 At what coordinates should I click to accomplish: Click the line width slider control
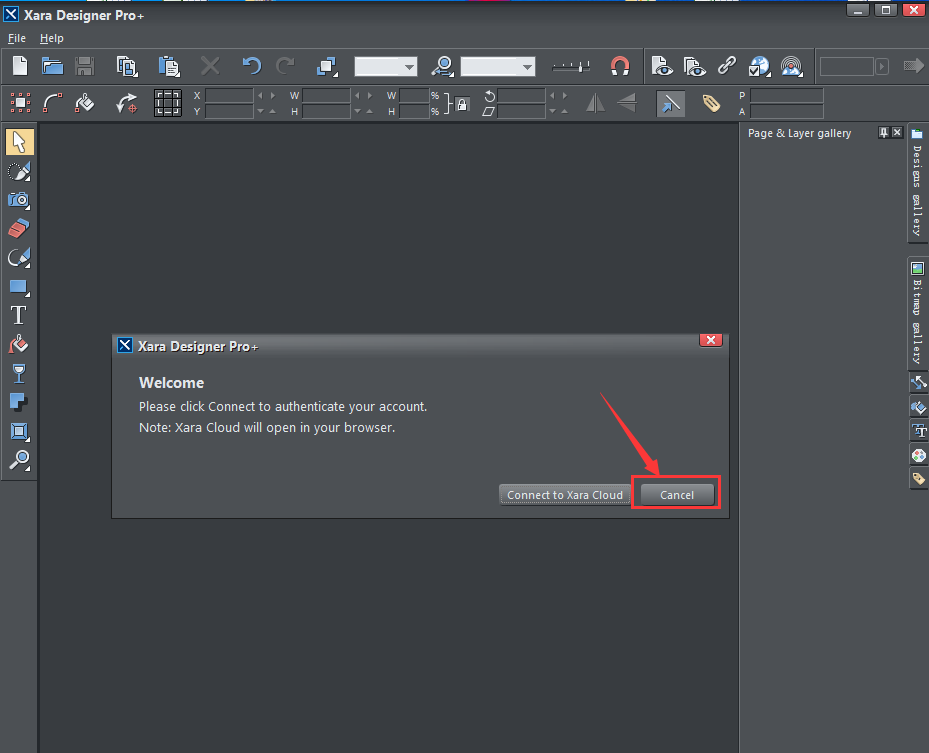point(571,66)
